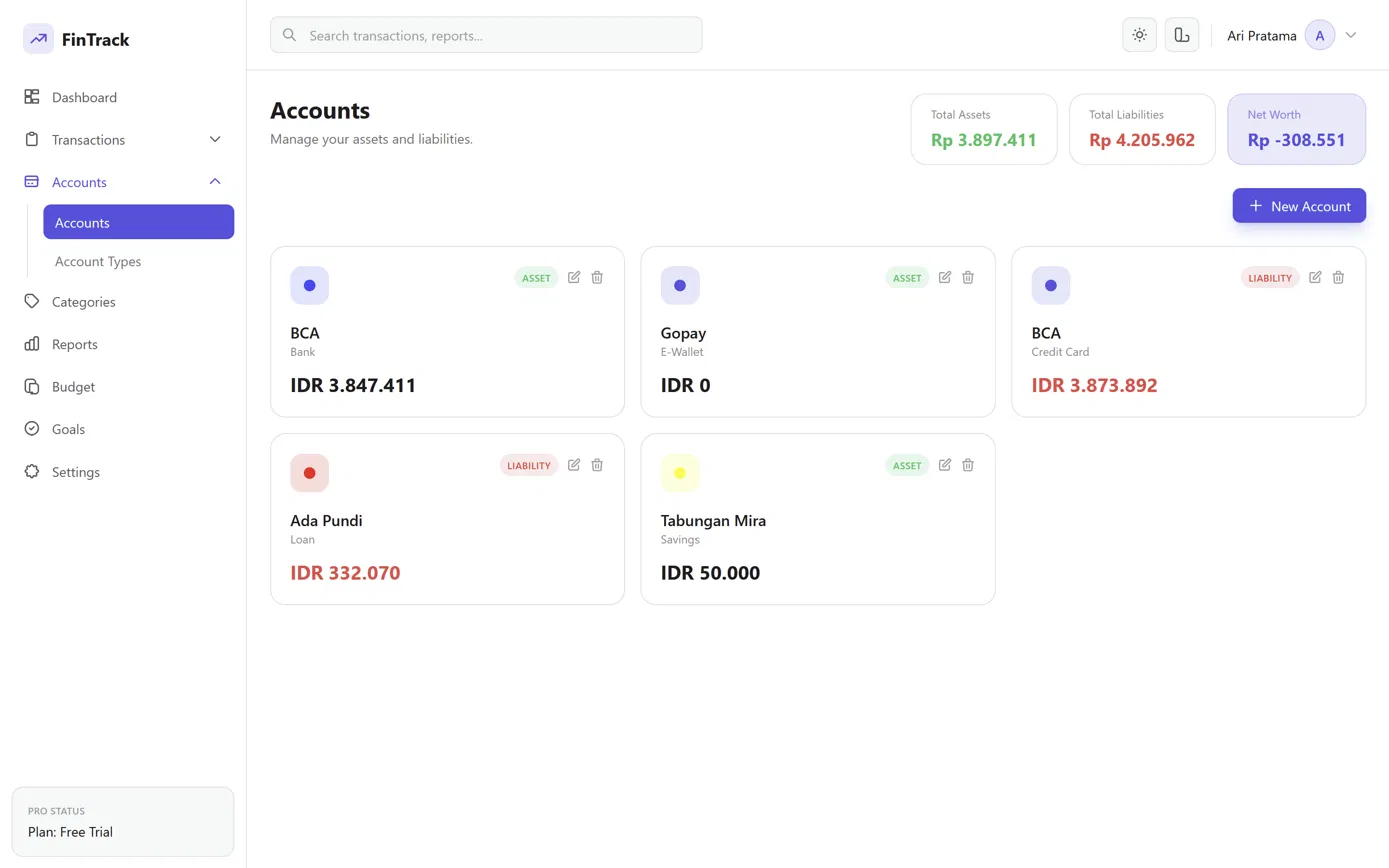The image size is (1389, 868).
Task: Click the Savings type label
Action: (x=680, y=540)
